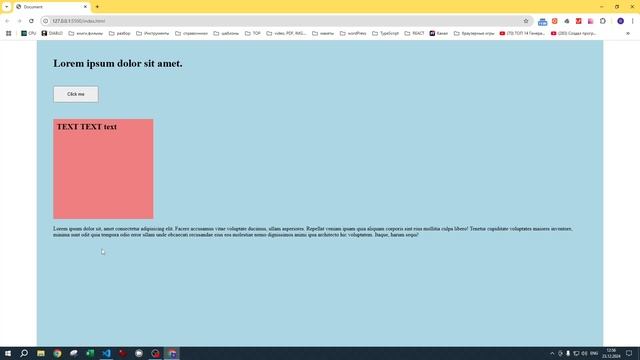Open the notifications center icon

coord(629,353)
